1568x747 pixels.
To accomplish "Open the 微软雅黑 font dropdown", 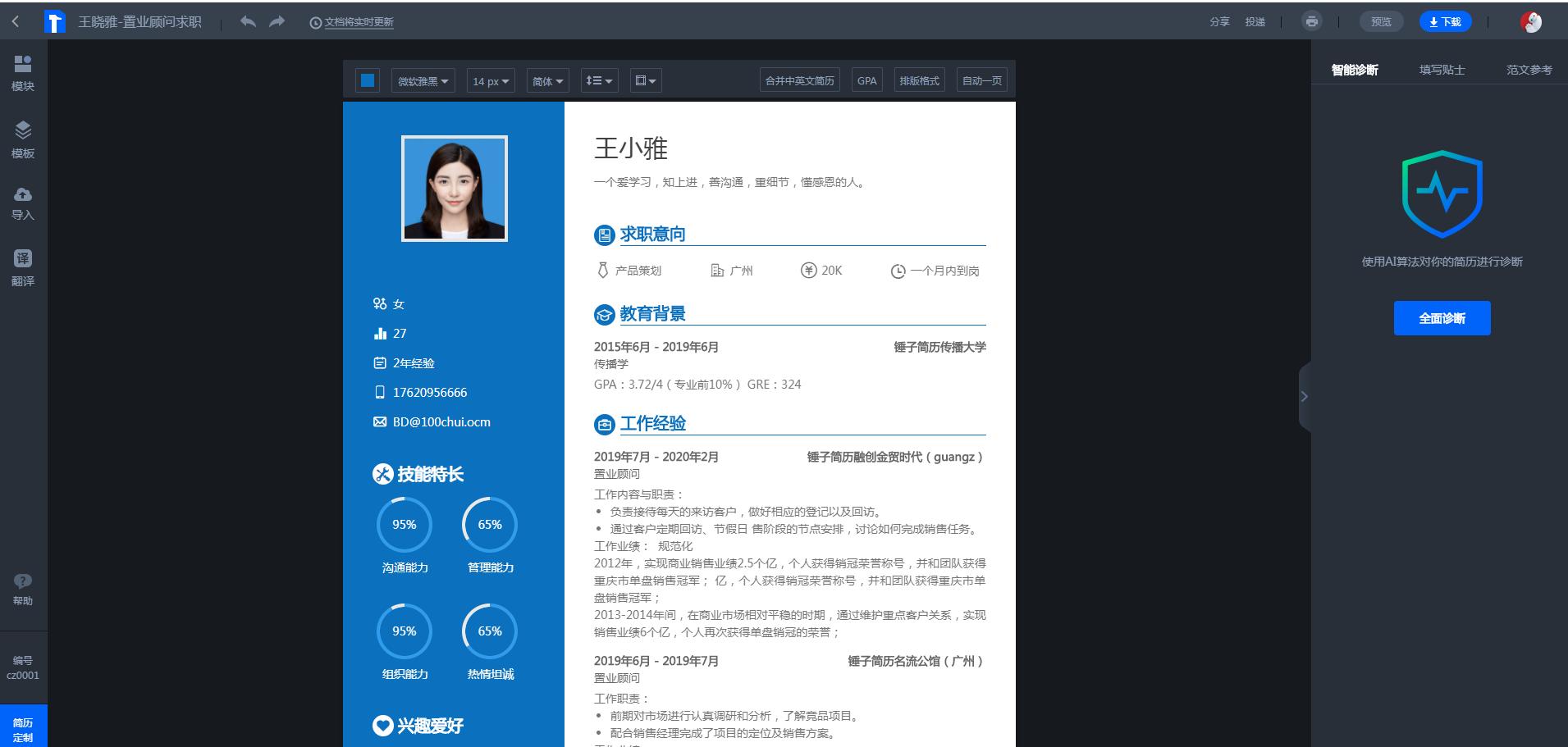I will click(x=422, y=80).
